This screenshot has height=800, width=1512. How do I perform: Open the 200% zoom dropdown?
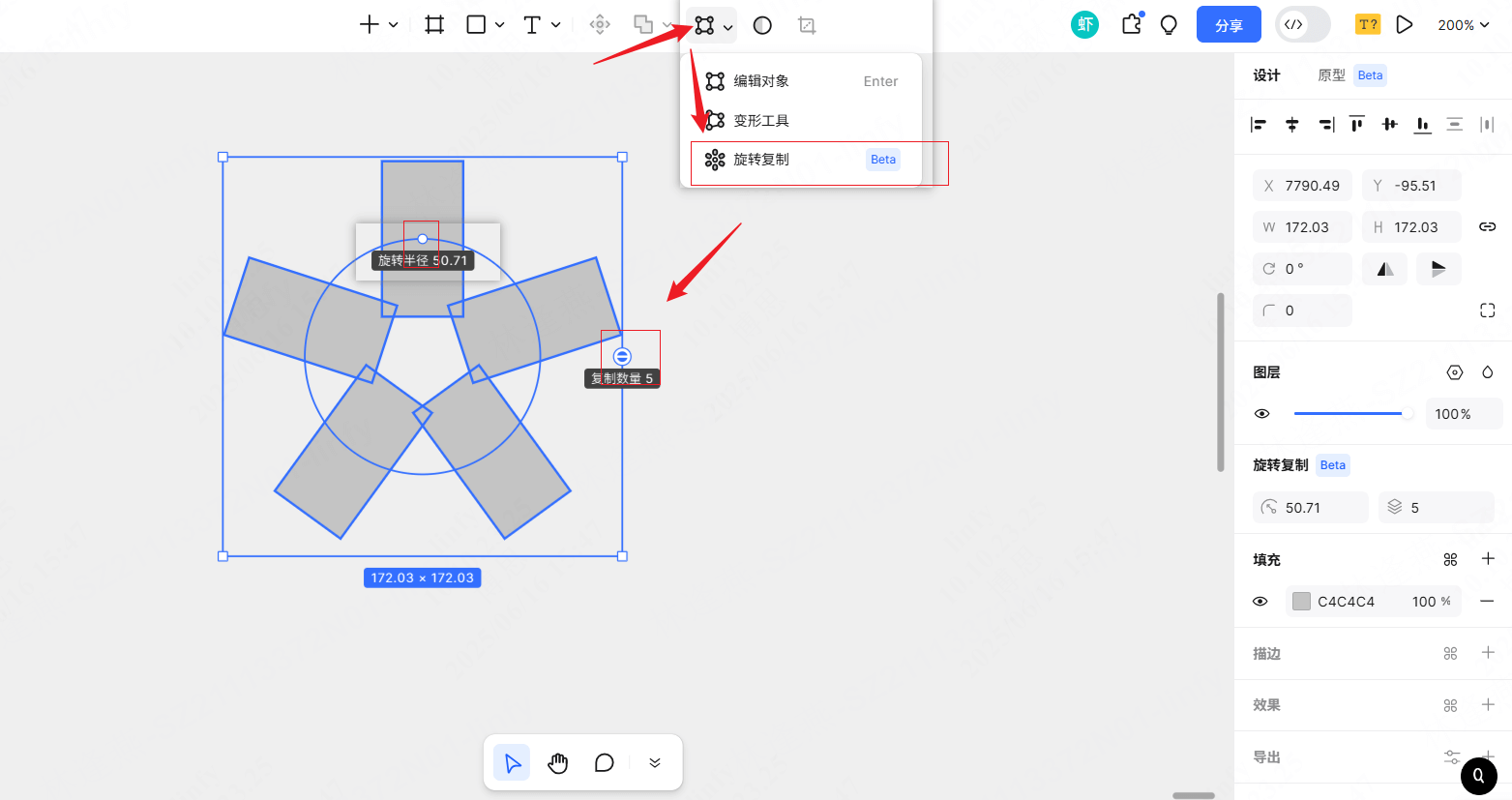click(1463, 25)
